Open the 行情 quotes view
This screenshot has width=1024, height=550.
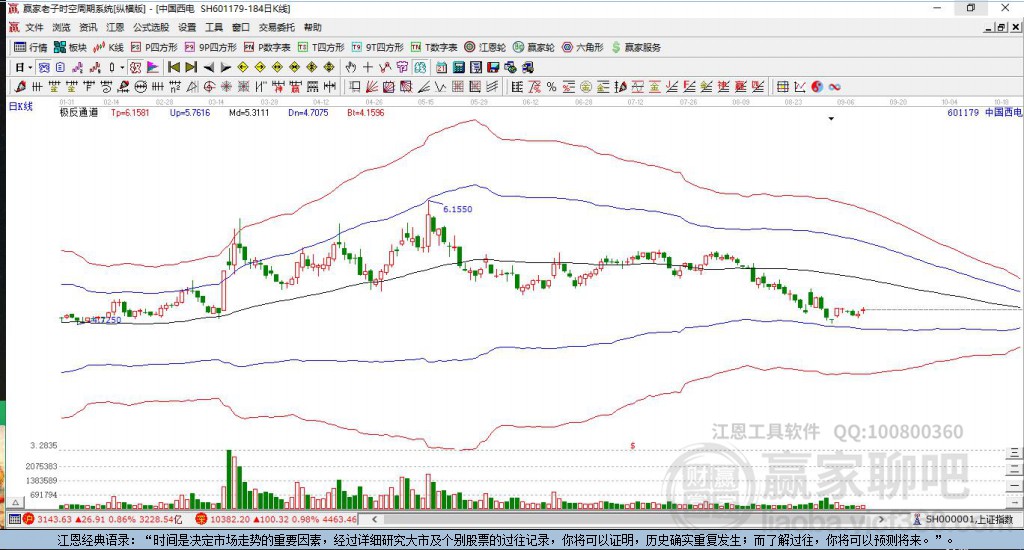coord(31,47)
